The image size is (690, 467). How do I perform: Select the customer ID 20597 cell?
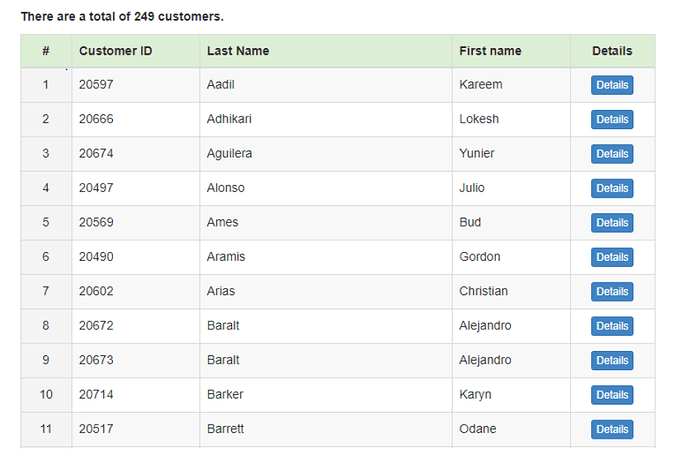tap(96, 85)
